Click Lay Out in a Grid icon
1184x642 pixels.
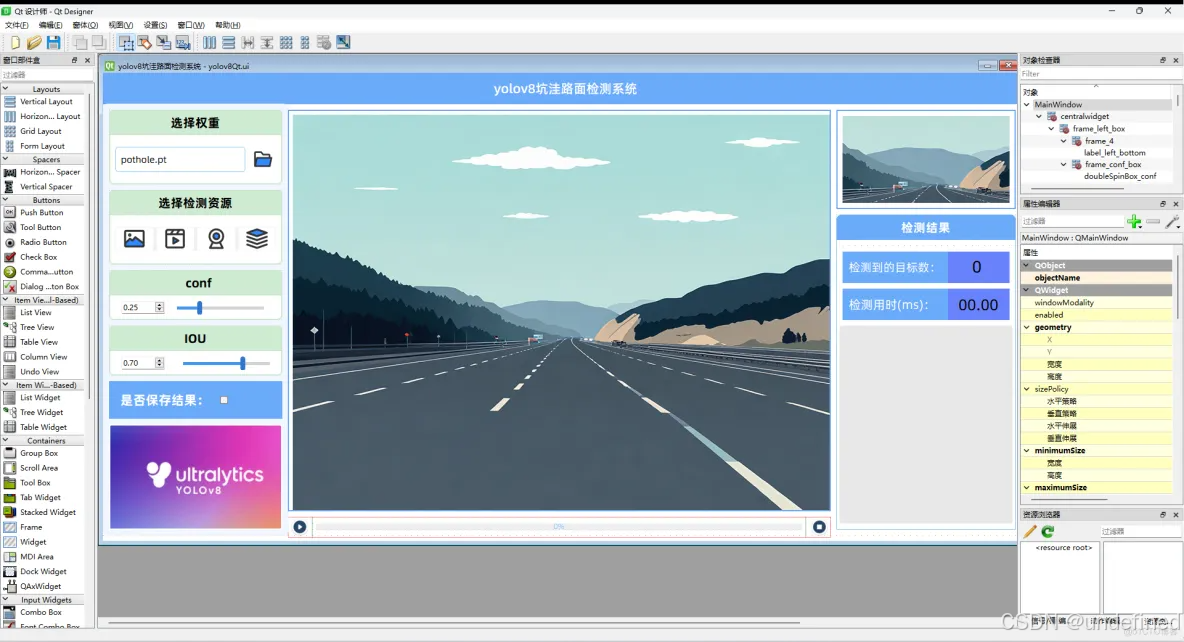(x=286, y=43)
